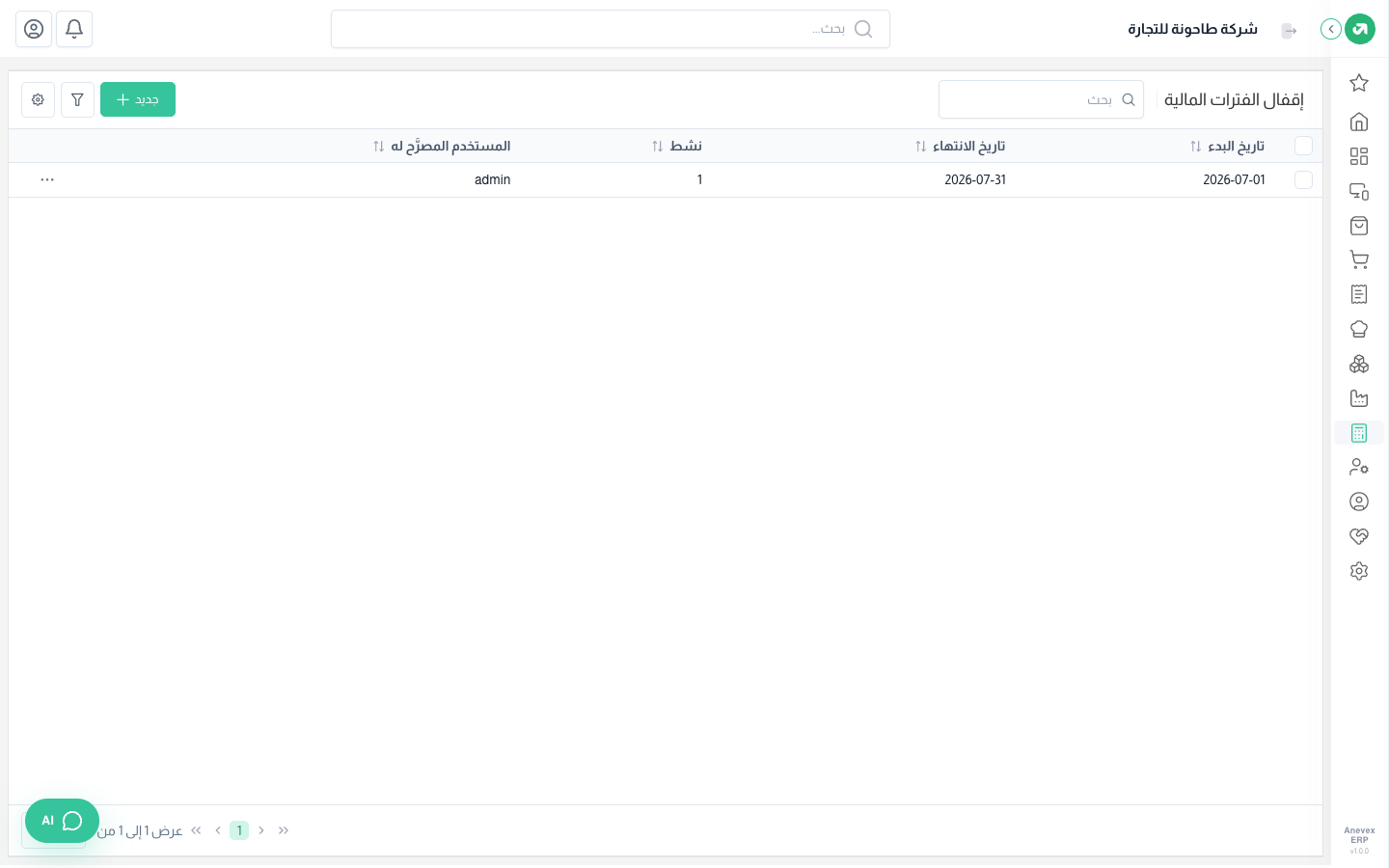Open the shopping cart module icon
This screenshot has height=868, width=1389.
tap(1359, 259)
